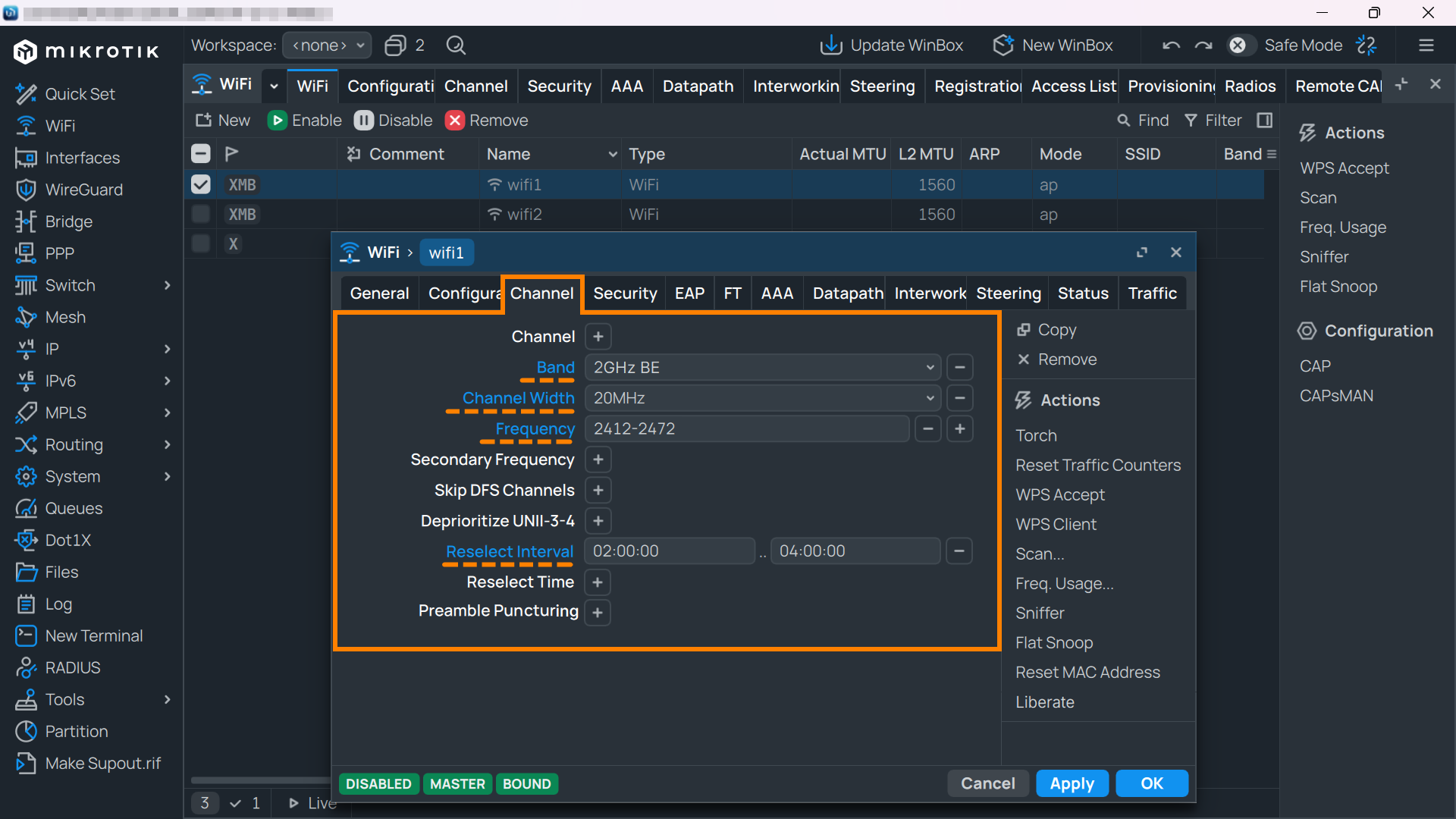This screenshot has width=1456, height=819.
Task: Expand the Switch submenu arrow
Action: point(168,285)
